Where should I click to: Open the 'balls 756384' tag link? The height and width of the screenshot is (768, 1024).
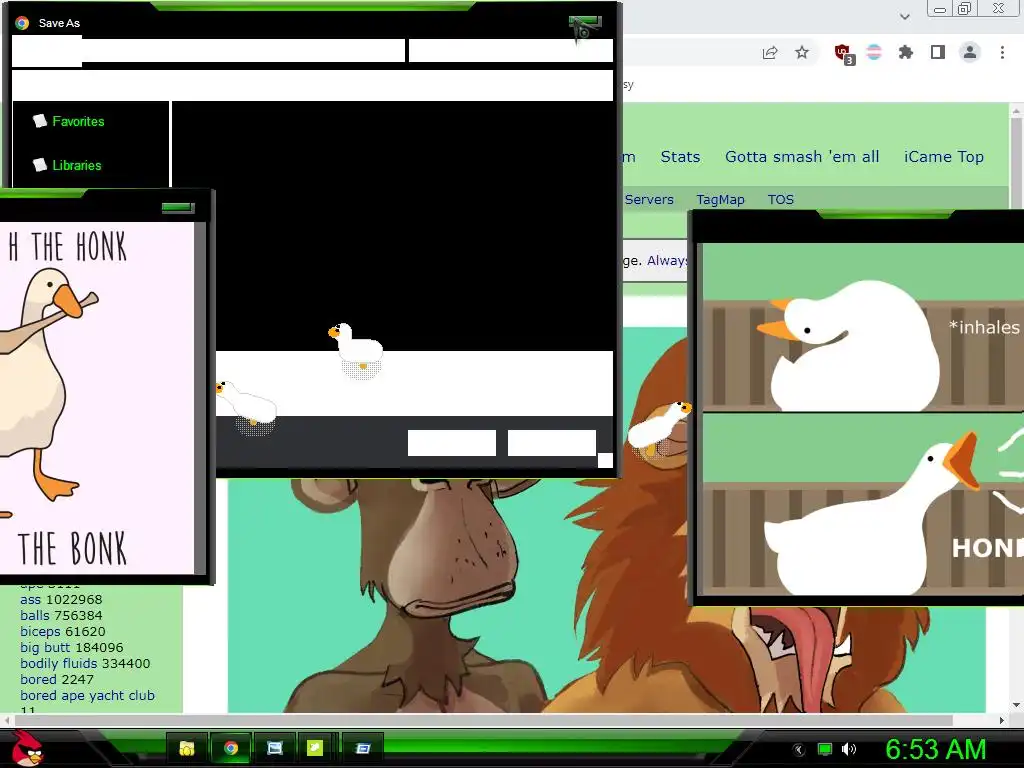(x=61, y=615)
